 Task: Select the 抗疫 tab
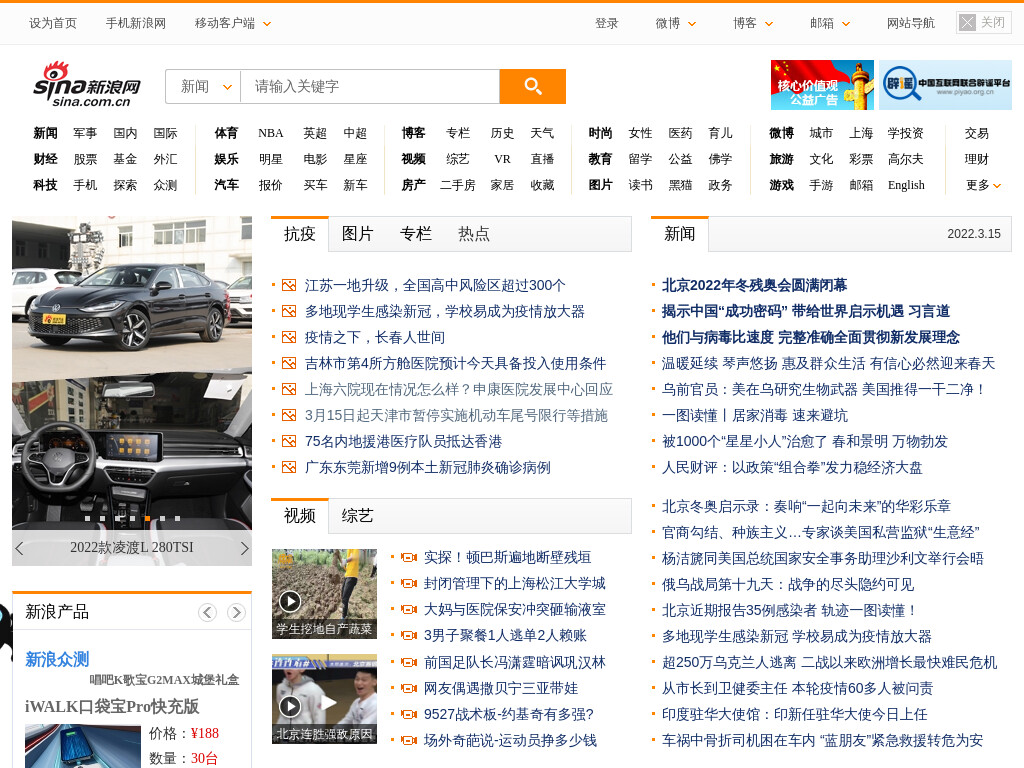300,234
